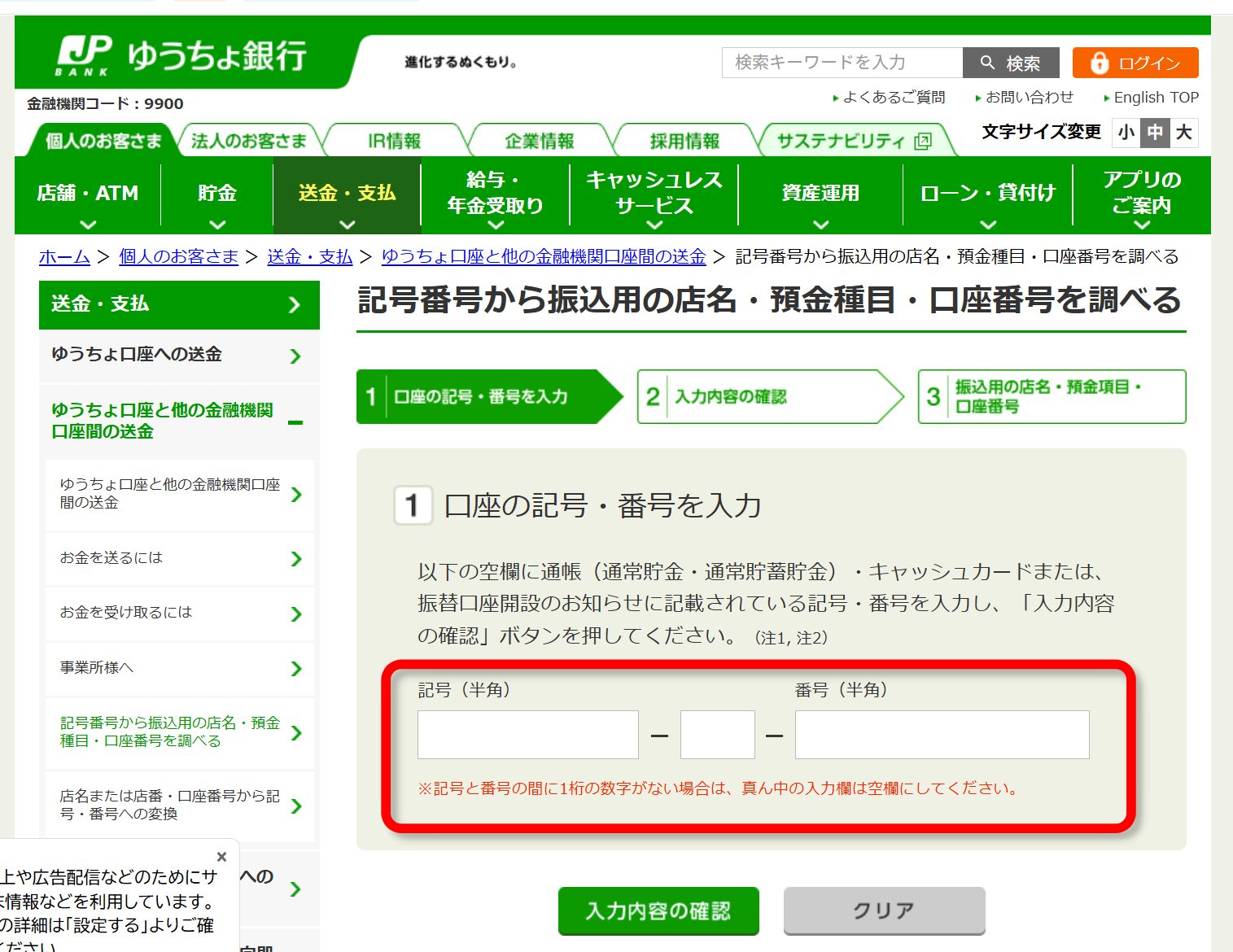The image size is (1233, 952).
Task: Click the 記号 first input field
Action: [528, 735]
